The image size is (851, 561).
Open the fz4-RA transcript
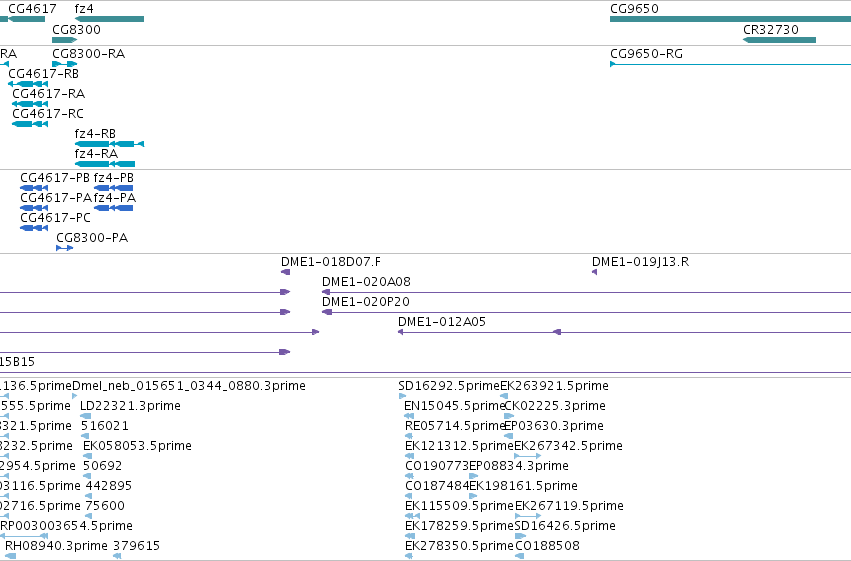coord(105,164)
